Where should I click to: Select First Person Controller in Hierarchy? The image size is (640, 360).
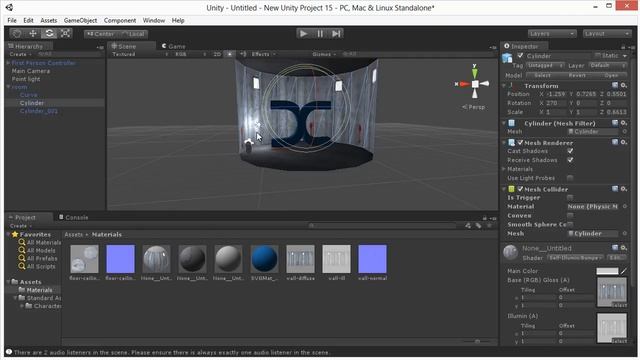click(43, 63)
